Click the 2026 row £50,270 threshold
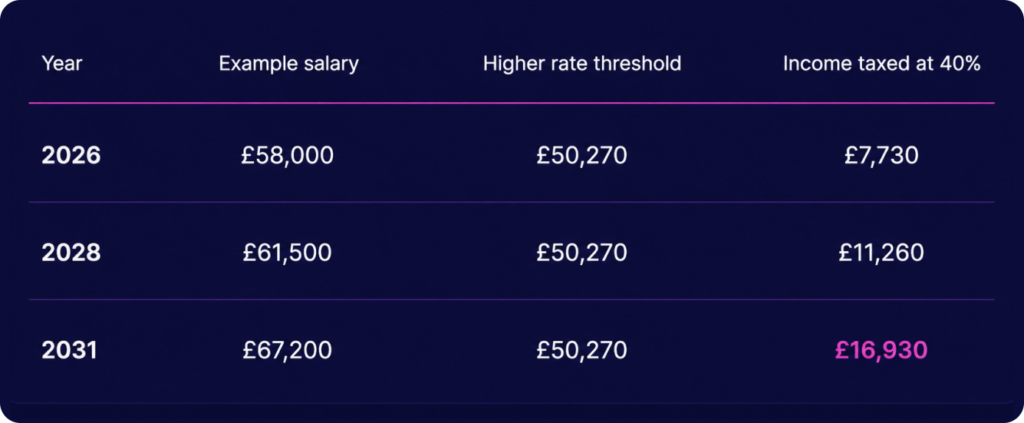 tap(582, 155)
